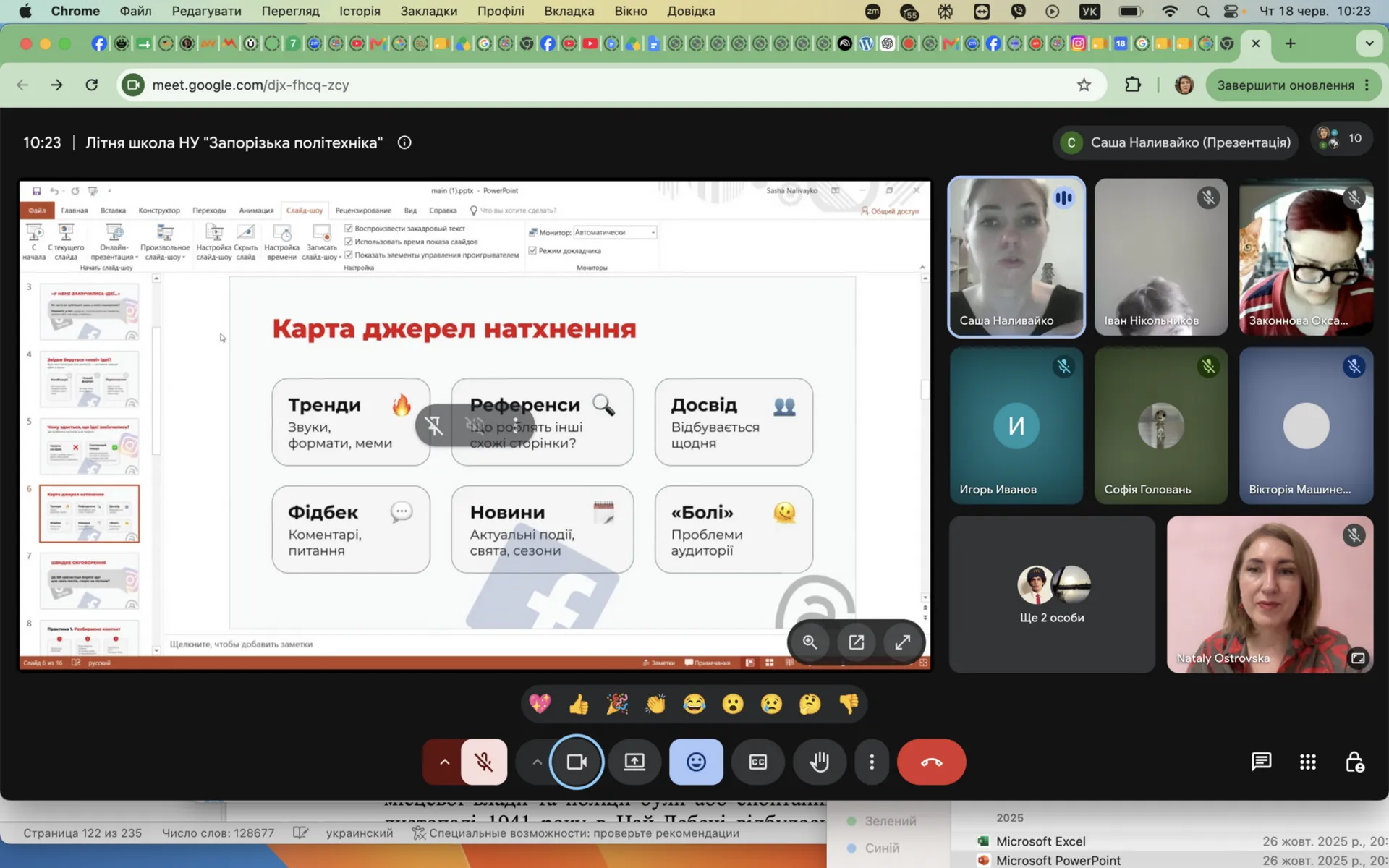
Task: Open the meeting chat panel
Action: tap(1261, 762)
